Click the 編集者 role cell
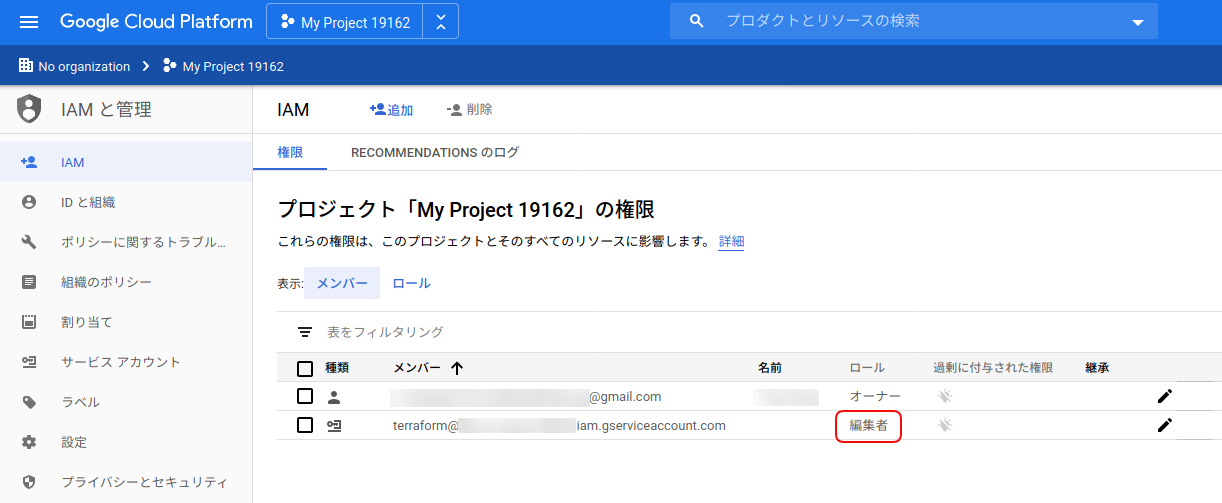Image resolution: width=1222 pixels, height=503 pixels. coord(869,426)
